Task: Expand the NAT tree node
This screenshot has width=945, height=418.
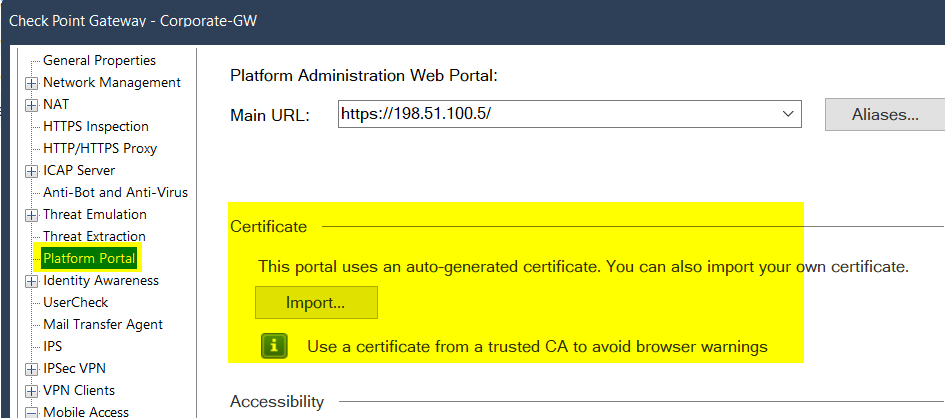Action: (x=31, y=105)
